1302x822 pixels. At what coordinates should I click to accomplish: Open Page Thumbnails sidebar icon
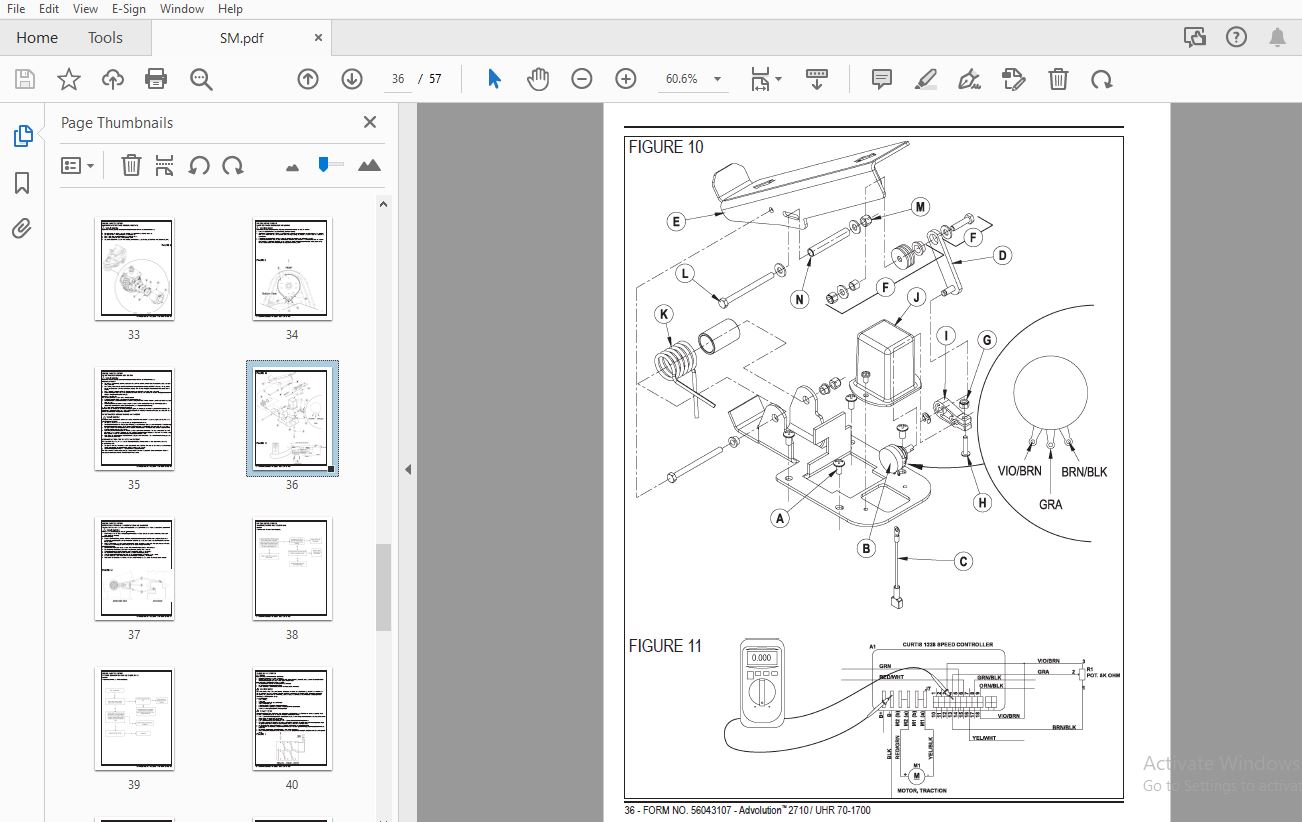coord(22,136)
